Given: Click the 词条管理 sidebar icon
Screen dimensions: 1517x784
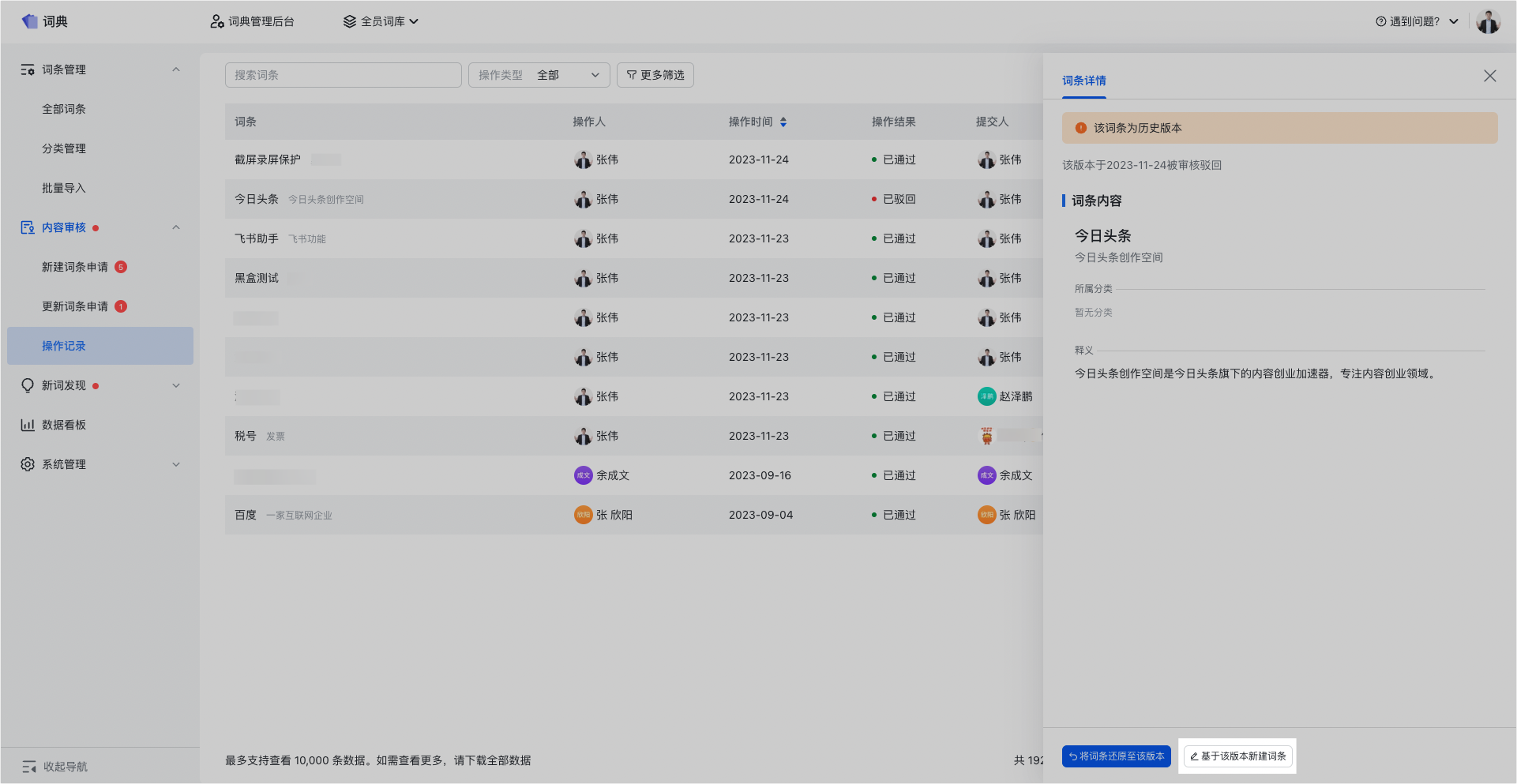Looking at the screenshot, I should click(28, 69).
